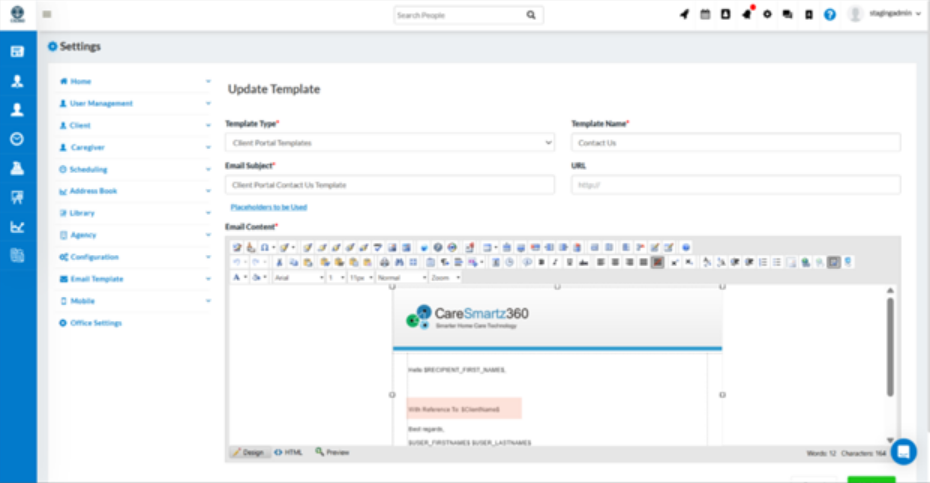This screenshot has width=930, height=483.
Task: Open the notifications bell
Action: click(747, 14)
